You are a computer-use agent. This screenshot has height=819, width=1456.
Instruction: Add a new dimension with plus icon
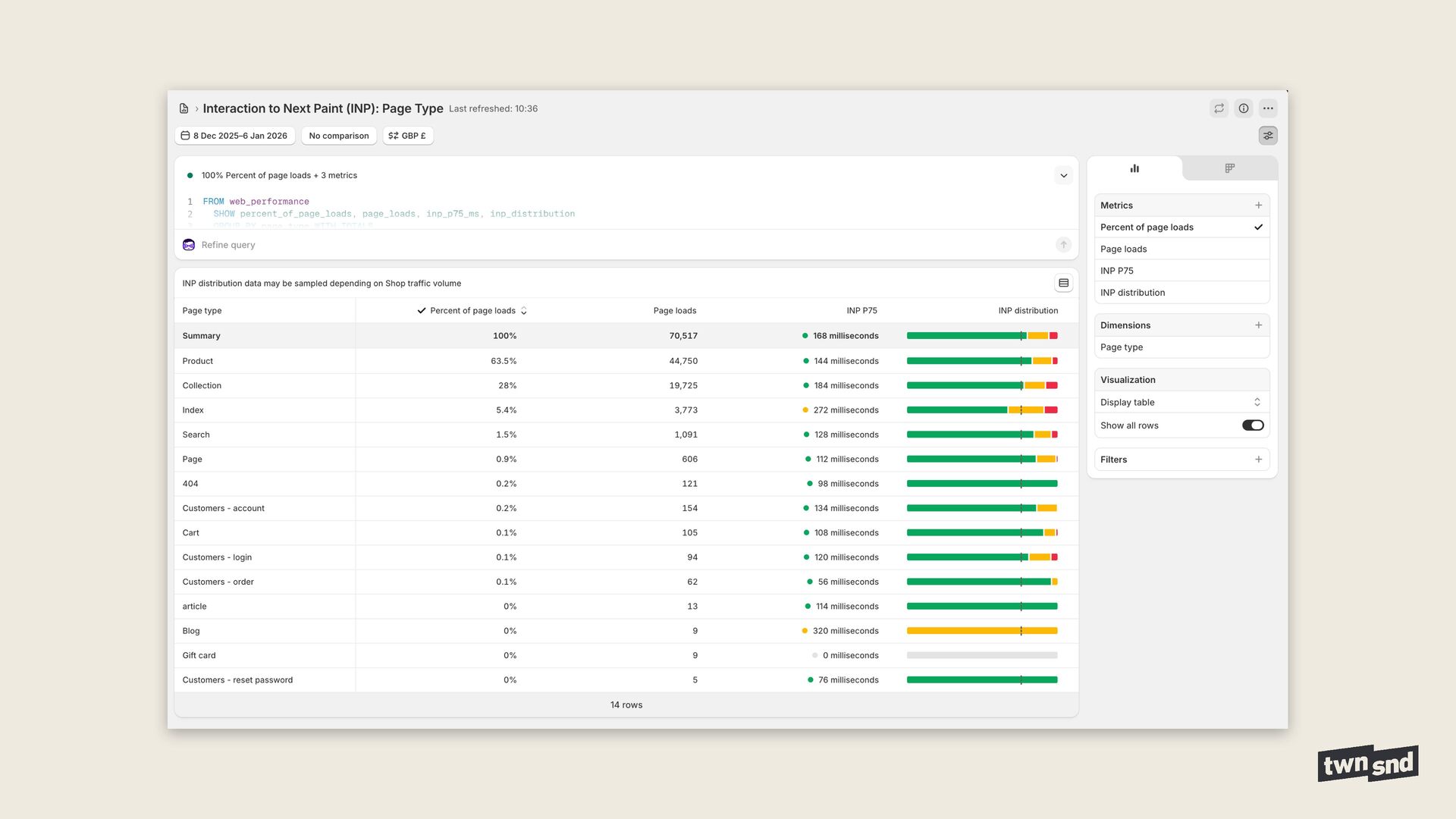click(1258, 325)
